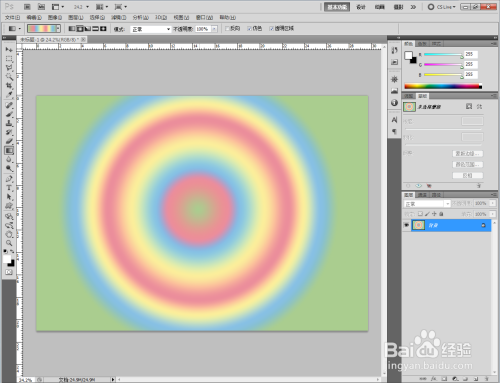This screenshot has width=500, height=383.
Task: Open the 文件 (File) menu
Action: pos(12,17)
